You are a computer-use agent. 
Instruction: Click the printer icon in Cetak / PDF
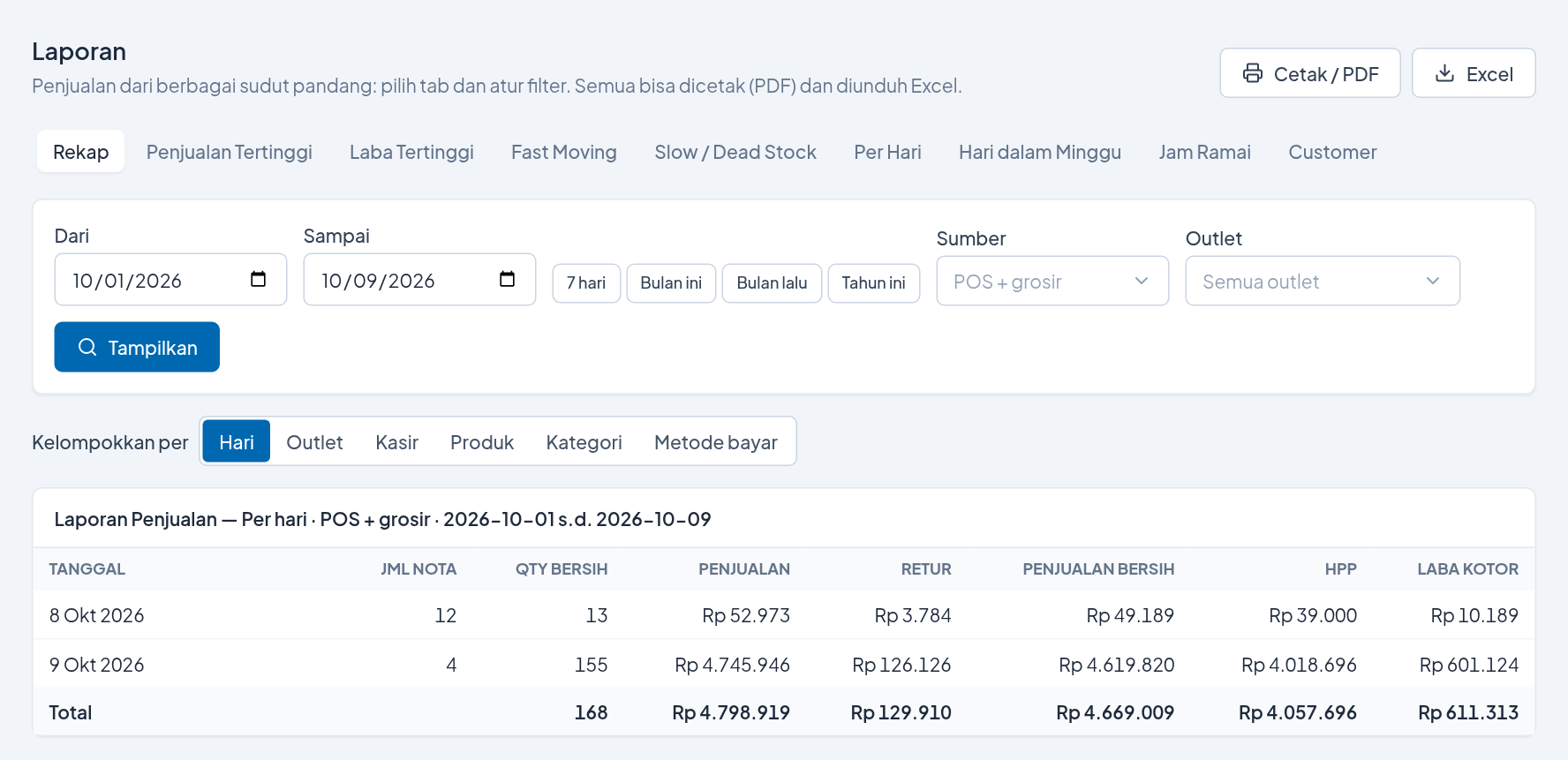coord(1252,73)
